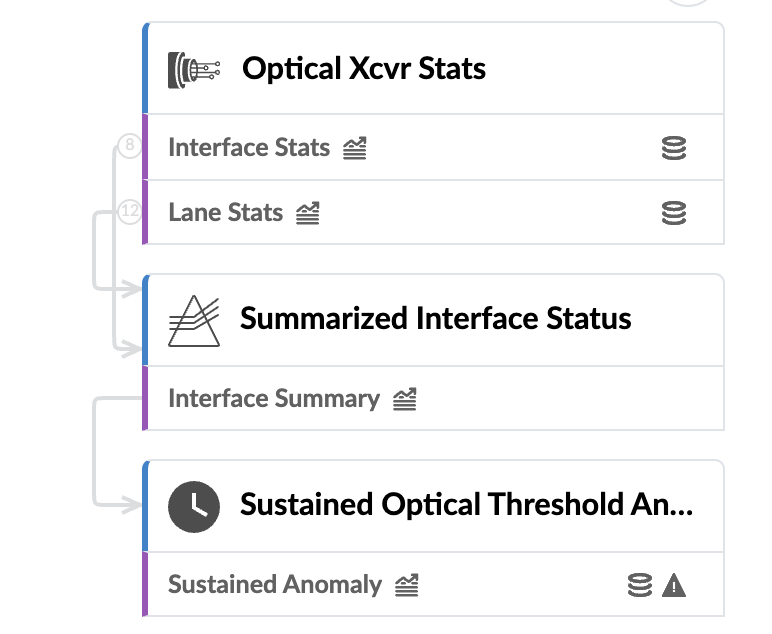The width and height of the screenshot is (772, 634).
Task: Select the Summarized Interface Status title
Action: [436, 319]
